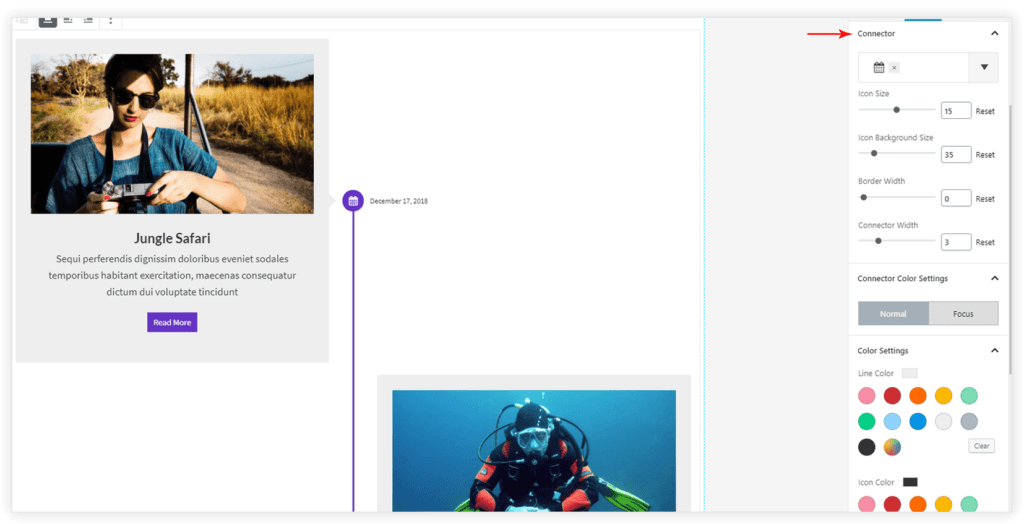Select the highlighted center timeline alignment icon

coord(48,19)
